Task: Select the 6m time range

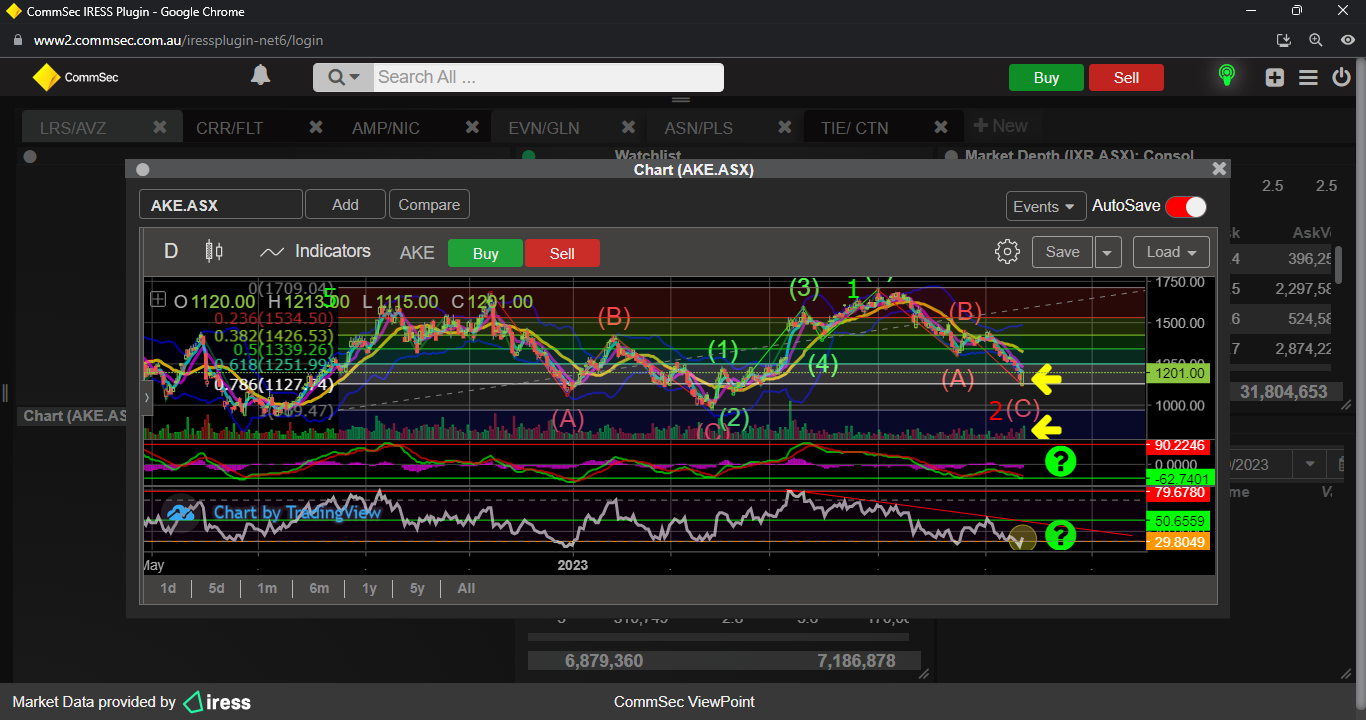Action: [x=319, y=588]
